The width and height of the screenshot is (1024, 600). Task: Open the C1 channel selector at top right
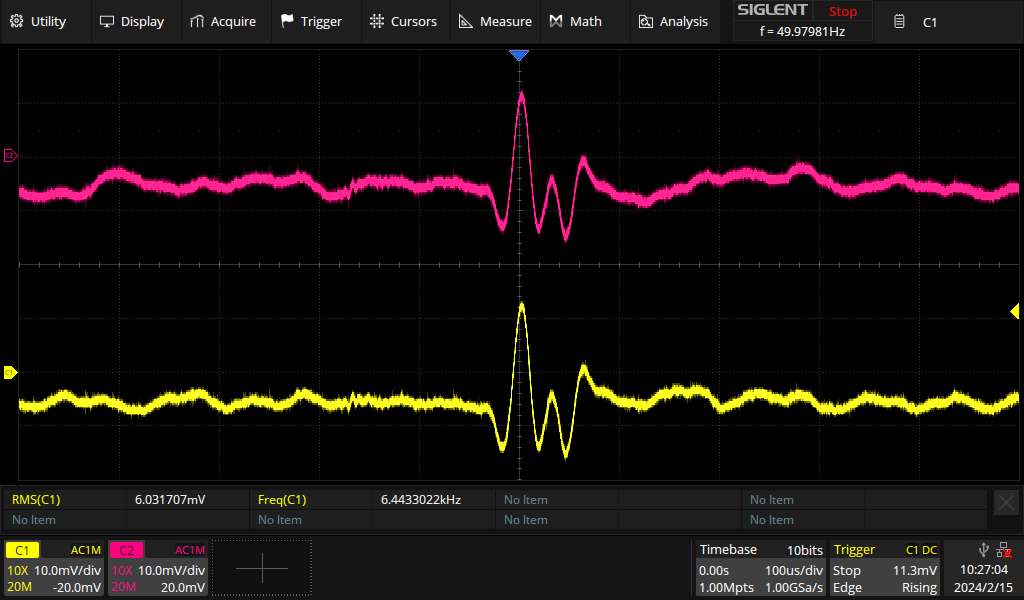click(930, 22)
